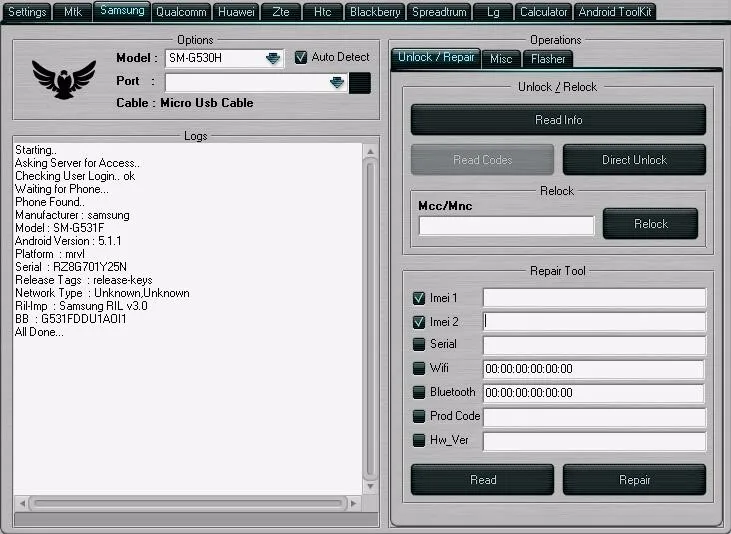Open the Blackberry tab
This screenshot has height=534, width=731.
click(x=375, y=12)
